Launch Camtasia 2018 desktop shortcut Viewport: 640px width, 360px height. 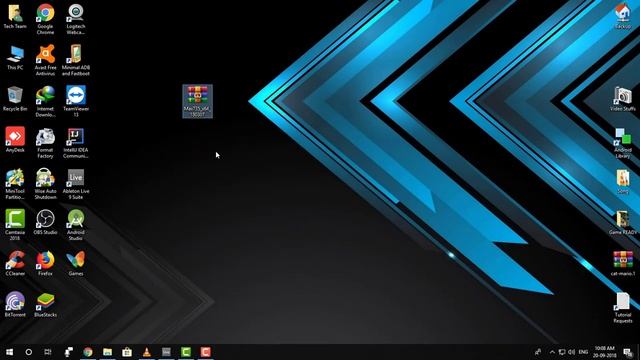15,225
